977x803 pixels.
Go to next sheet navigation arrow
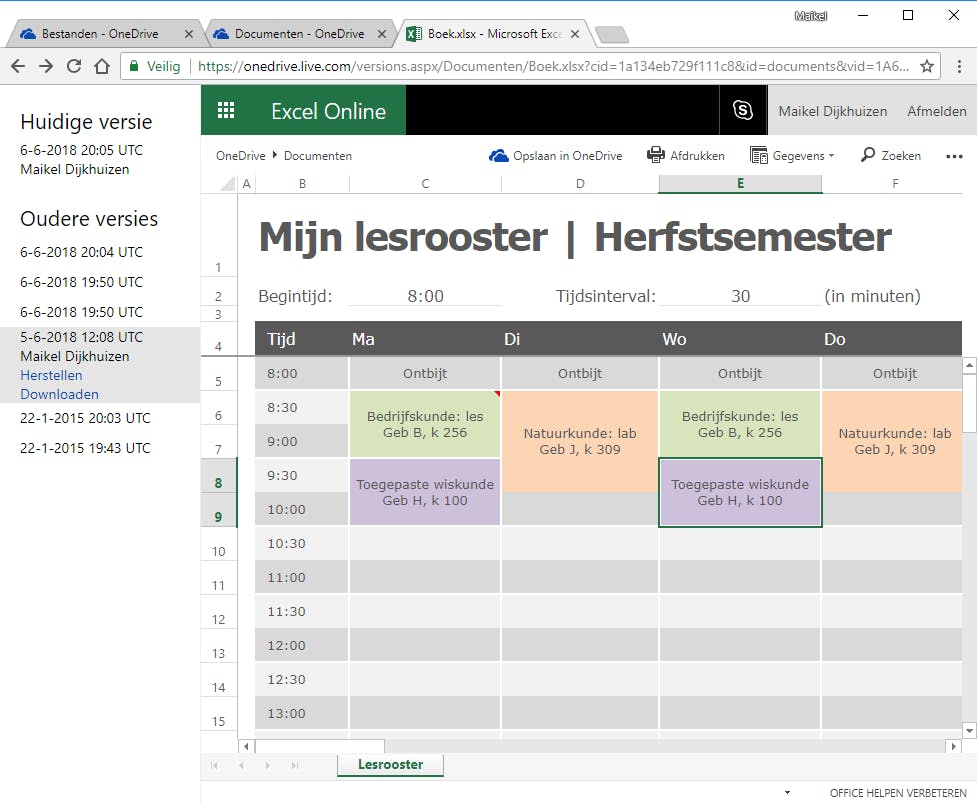pos(268,765)
